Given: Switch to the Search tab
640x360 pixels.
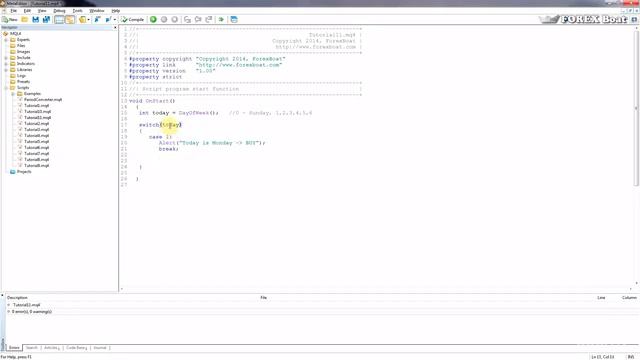Looking at the screenshot, I should click(x=31, y=348).
